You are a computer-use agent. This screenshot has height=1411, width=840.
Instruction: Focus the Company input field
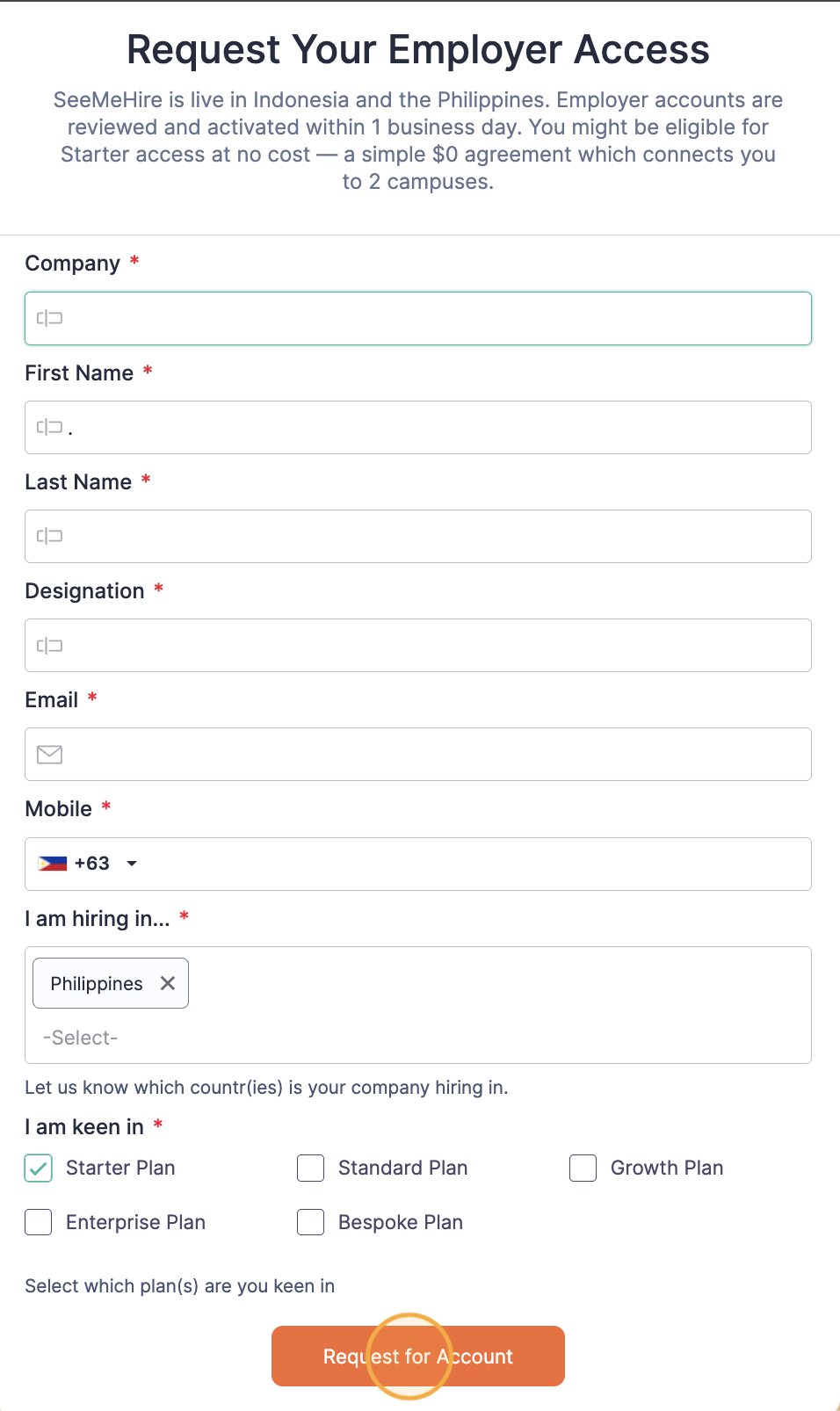(431, 318)
